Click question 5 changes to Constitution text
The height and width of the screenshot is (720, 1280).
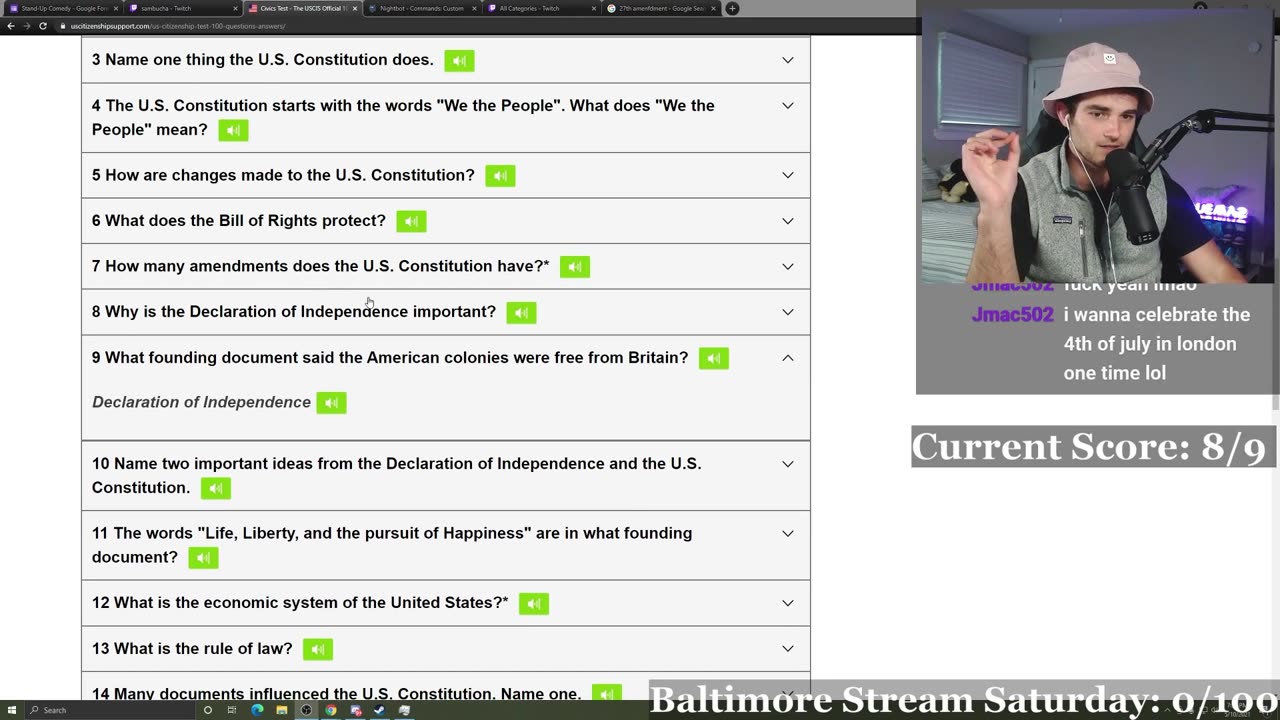click(283, 175)
